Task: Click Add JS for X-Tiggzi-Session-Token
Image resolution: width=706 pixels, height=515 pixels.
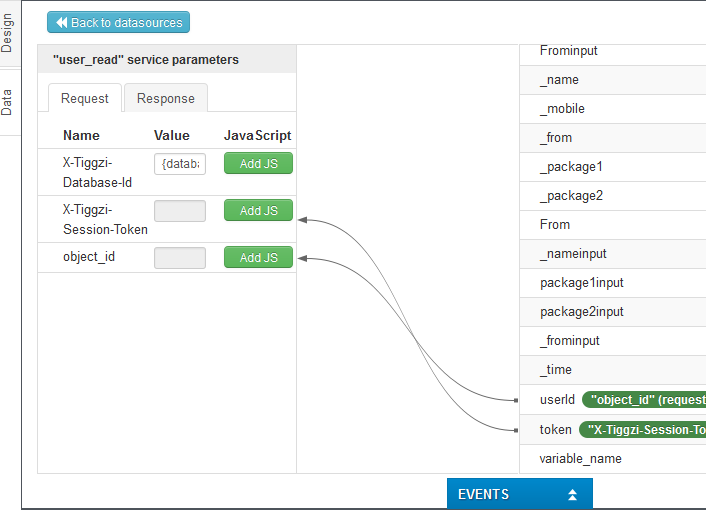Action: click(258, 211)
